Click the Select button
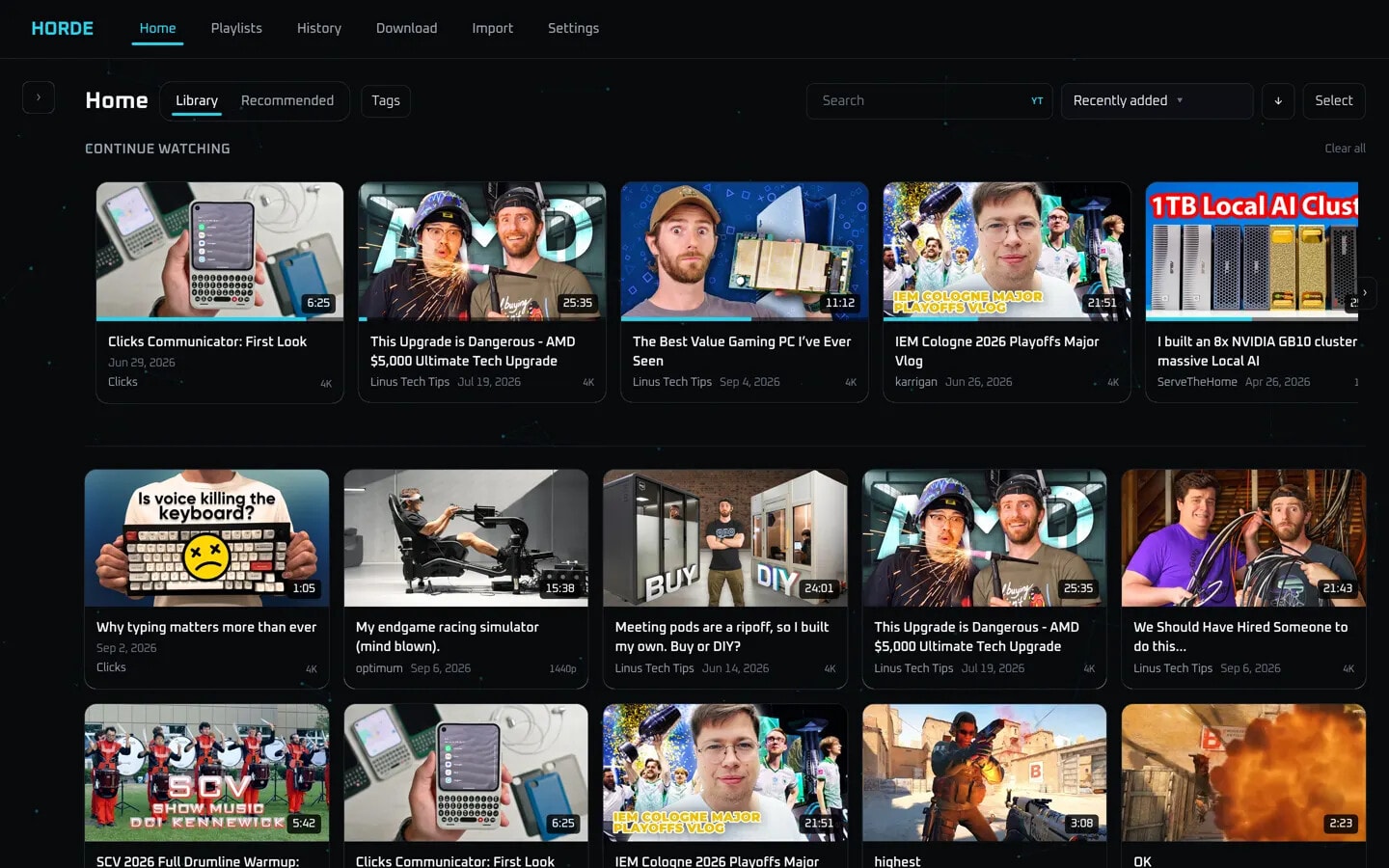 coord(1334,100)
